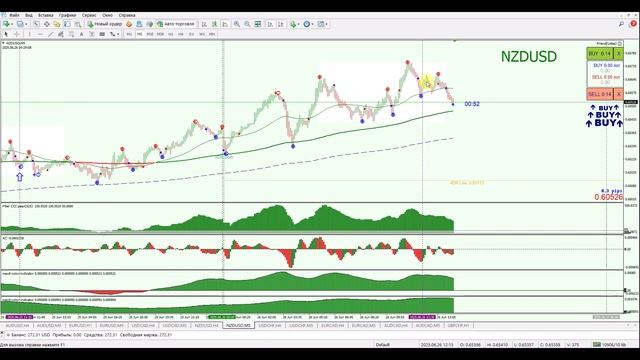Switch to the EURUSD,H1 chart tab

(x=80, y=326)
